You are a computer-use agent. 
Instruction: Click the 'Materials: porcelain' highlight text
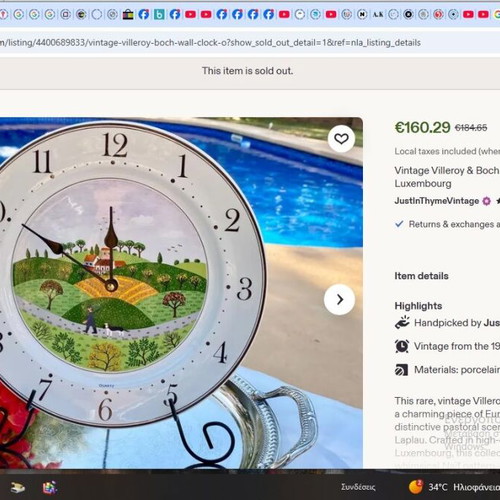457,370
